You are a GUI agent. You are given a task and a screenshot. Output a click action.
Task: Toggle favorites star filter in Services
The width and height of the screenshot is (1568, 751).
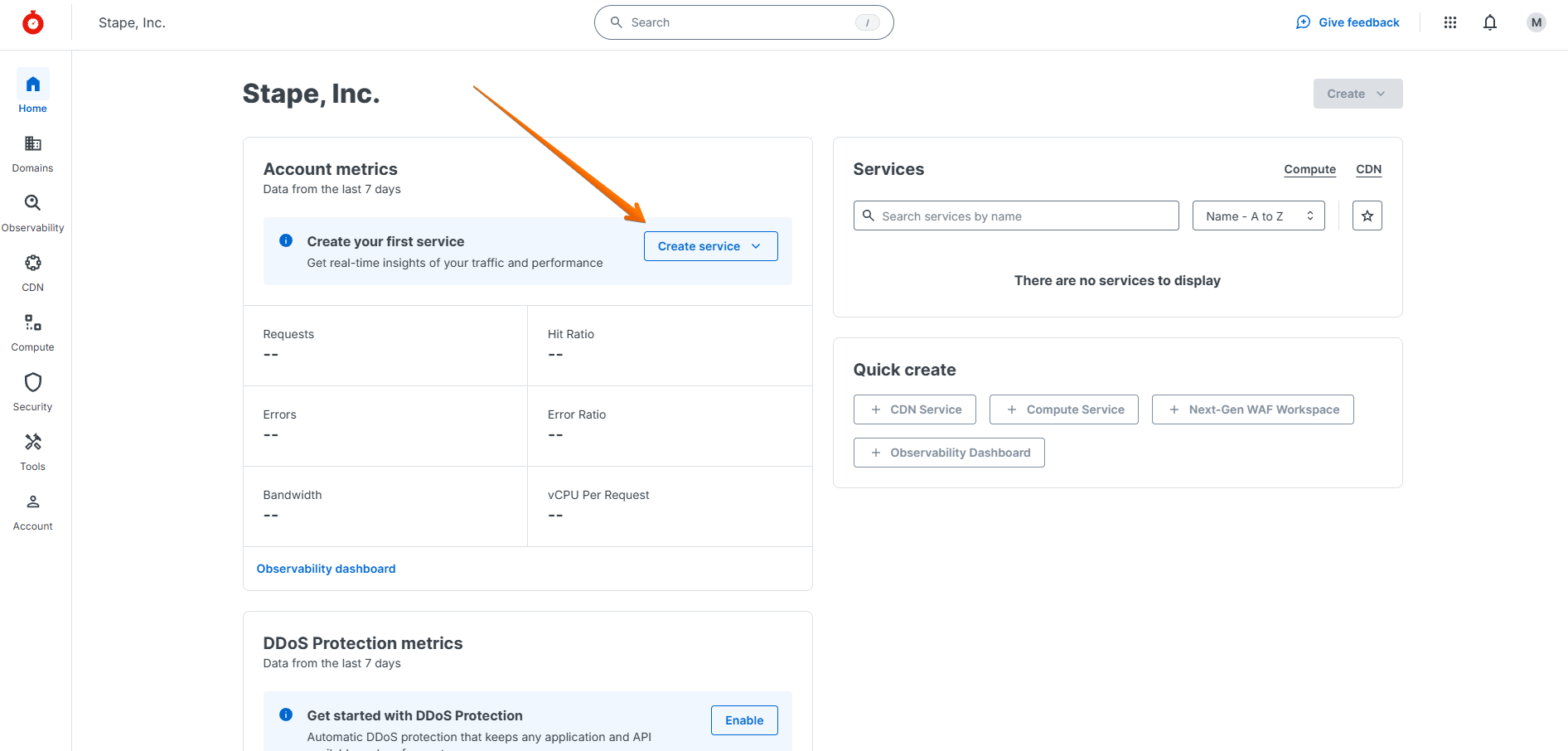1367,216
